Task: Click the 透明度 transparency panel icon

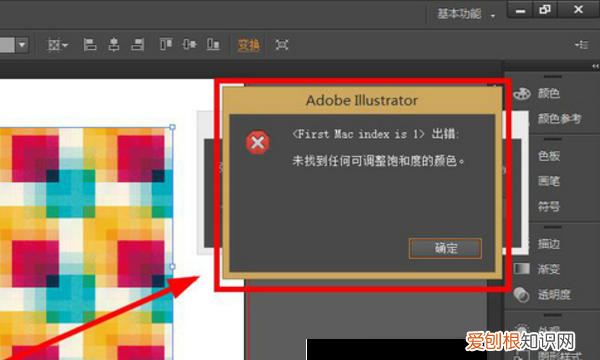Action: [x=521, y=295]
